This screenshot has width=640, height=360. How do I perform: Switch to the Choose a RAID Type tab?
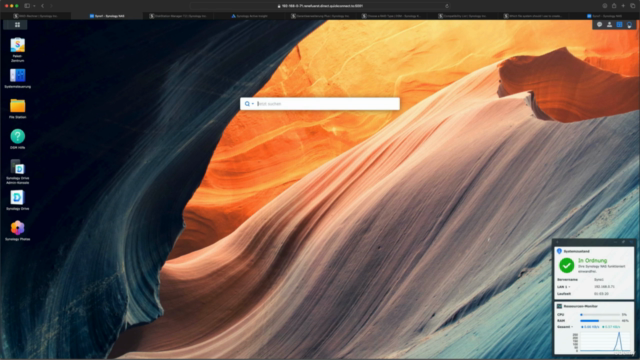pos(391,16)
